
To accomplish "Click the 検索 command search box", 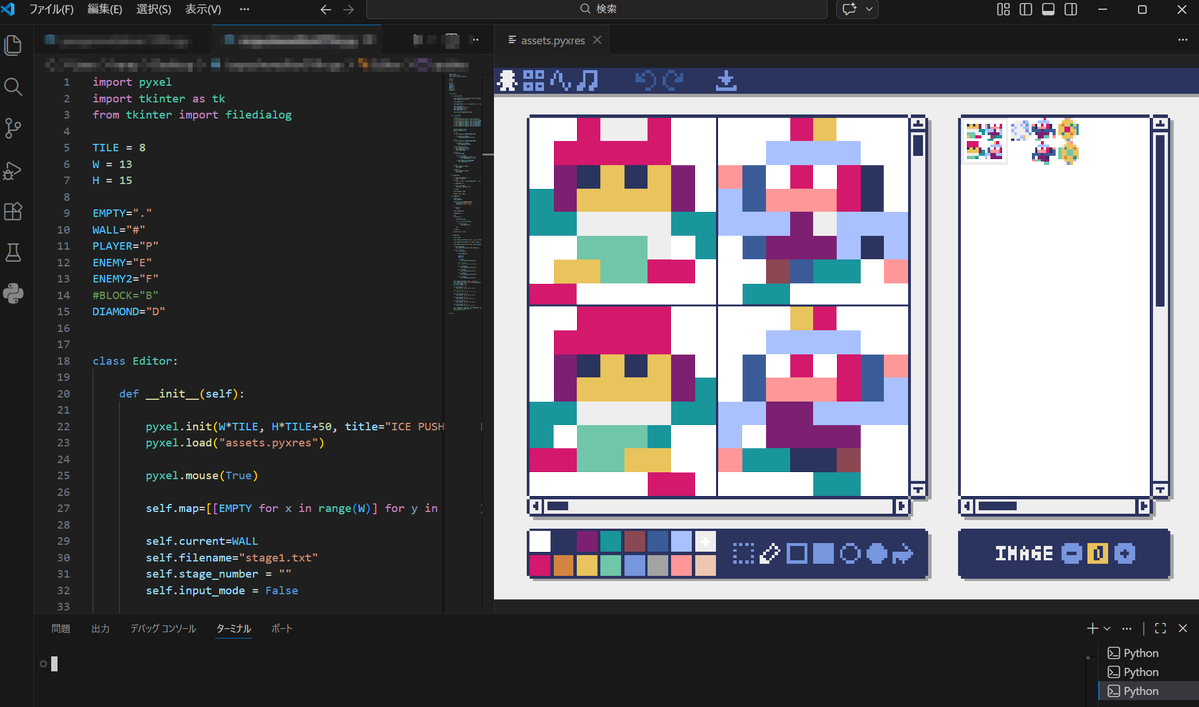I will point(597,9).
